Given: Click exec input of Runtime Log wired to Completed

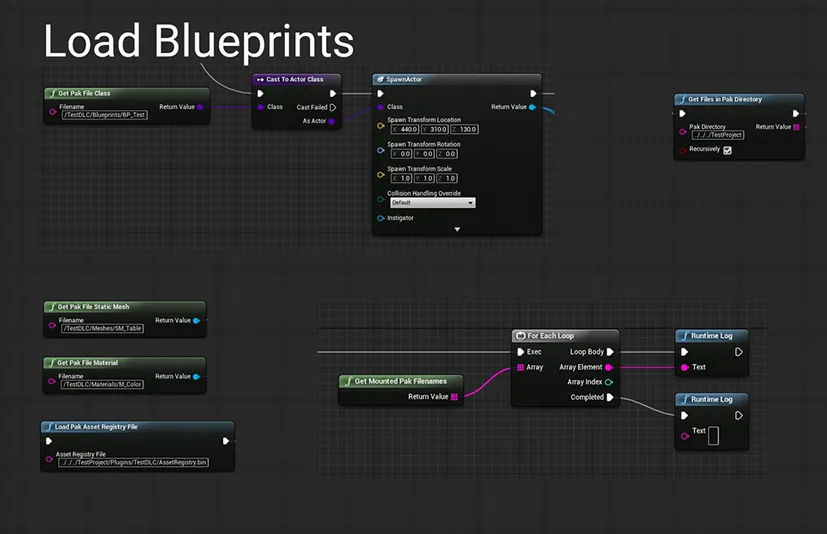Looking at the screenshot, I should click(684, 416).
